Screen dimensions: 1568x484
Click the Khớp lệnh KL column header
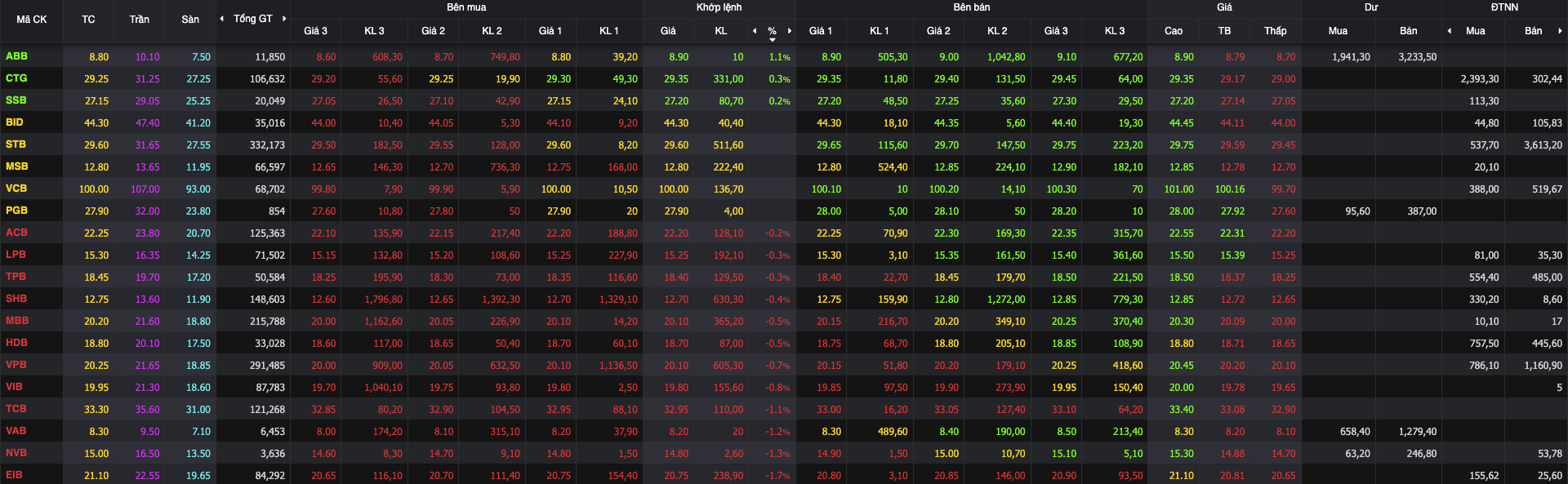pos(720,31)
